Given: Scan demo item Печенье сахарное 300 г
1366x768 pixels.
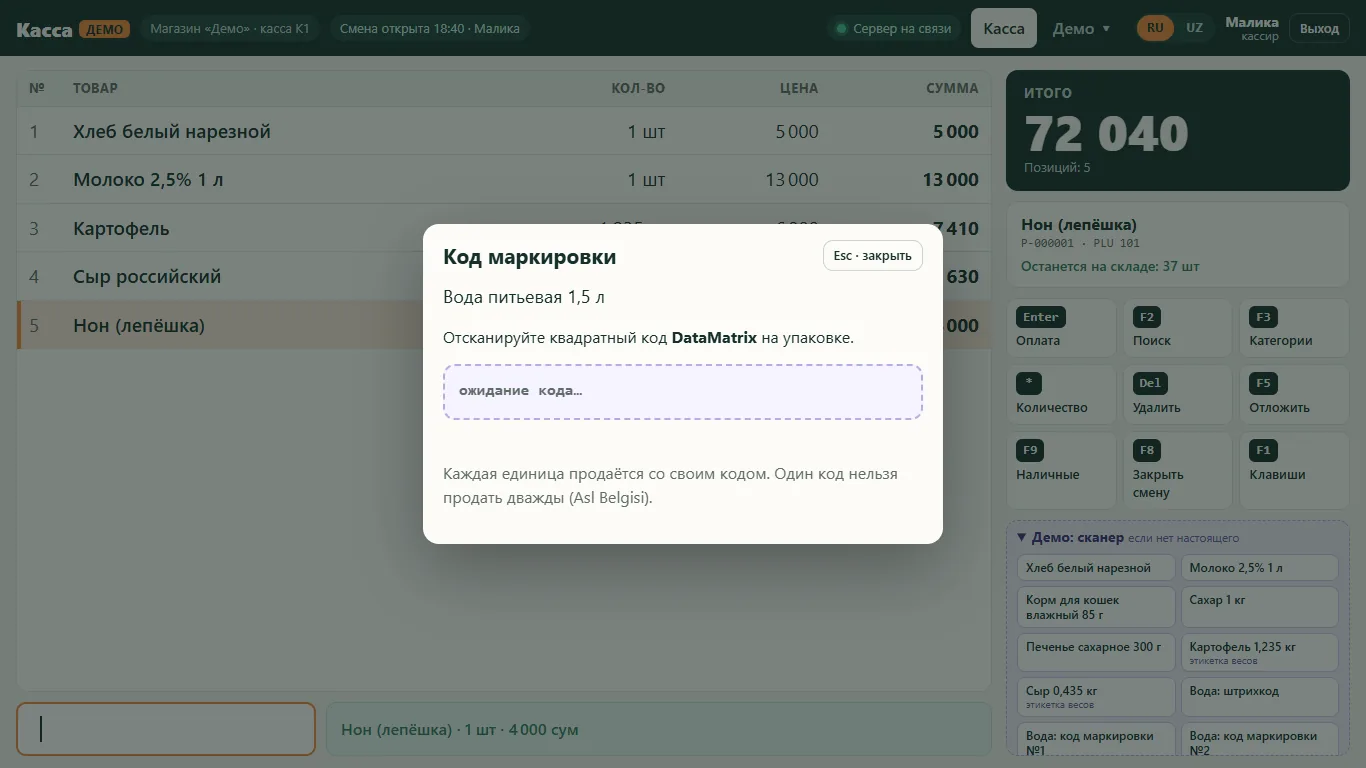Looking at the screenshot, I should pyautogui.click(x=1096, y=653).
